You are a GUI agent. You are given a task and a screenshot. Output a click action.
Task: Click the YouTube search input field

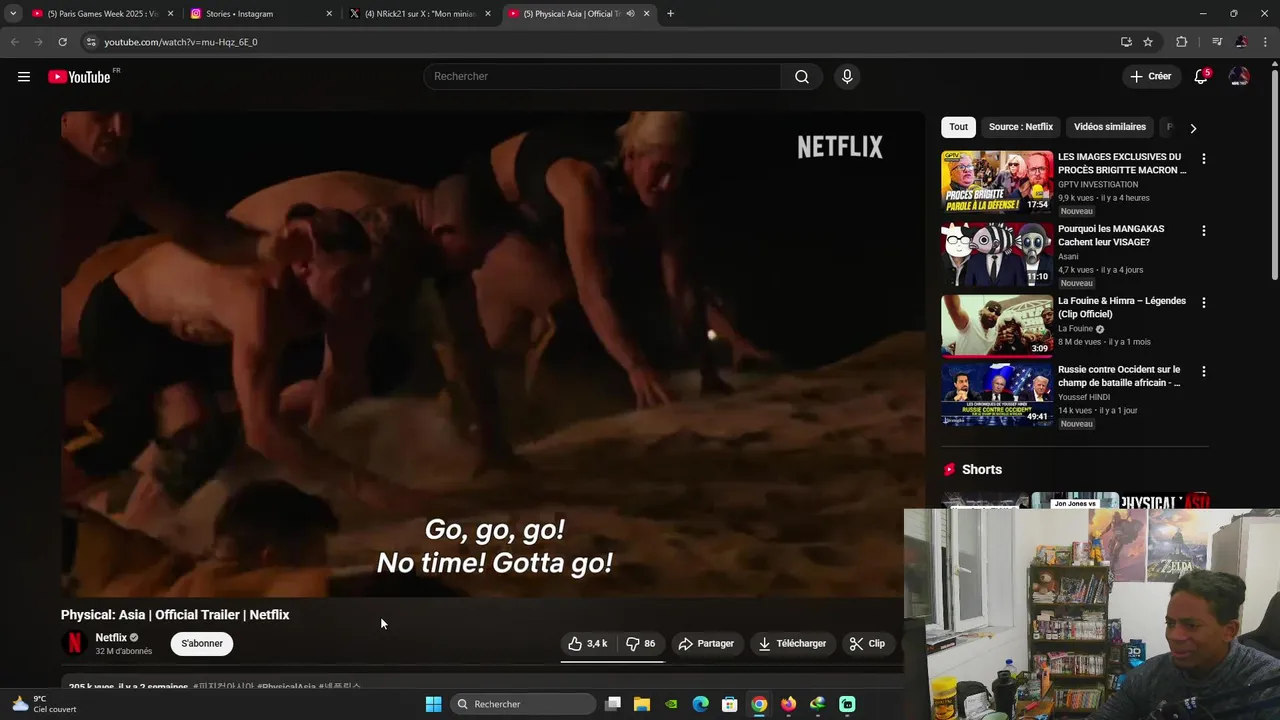pyautogui.click(x=602, y=77)
